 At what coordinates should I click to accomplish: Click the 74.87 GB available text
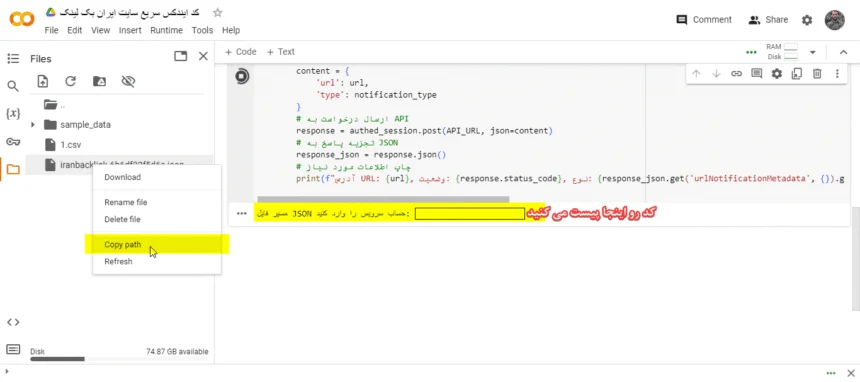pos(177,351)
